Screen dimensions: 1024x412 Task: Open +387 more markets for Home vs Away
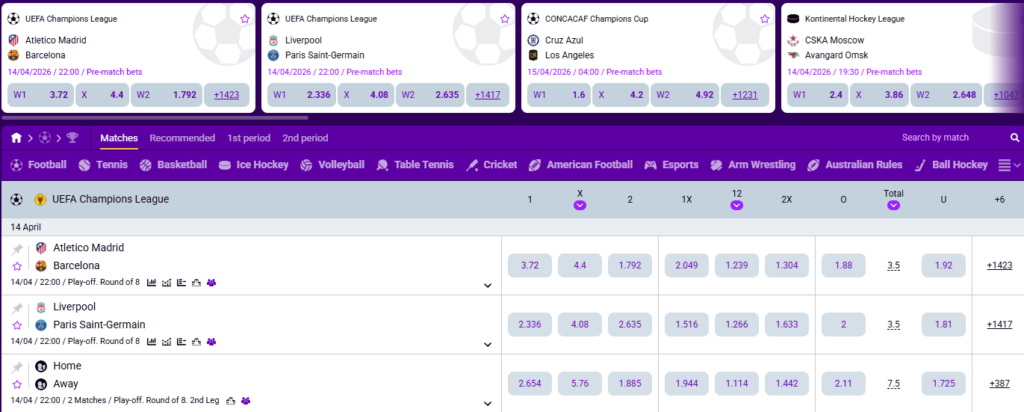(999, 383)
